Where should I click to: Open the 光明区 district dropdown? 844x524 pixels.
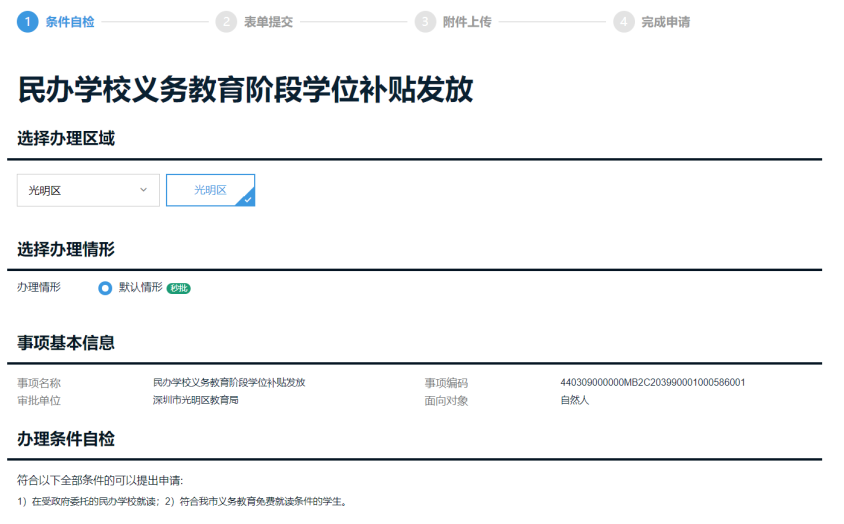pyautogui.click(x=88, y=190)
